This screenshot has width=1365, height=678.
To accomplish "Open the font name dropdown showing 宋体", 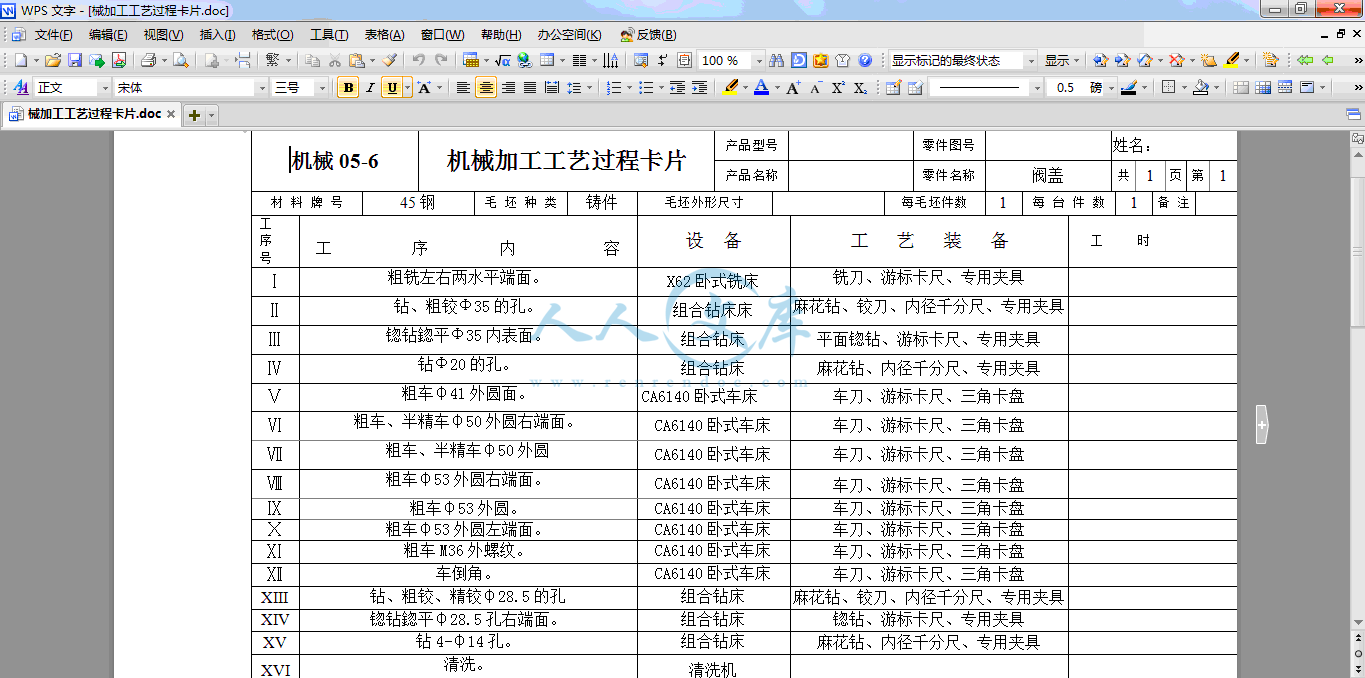I will coord(262,88).
